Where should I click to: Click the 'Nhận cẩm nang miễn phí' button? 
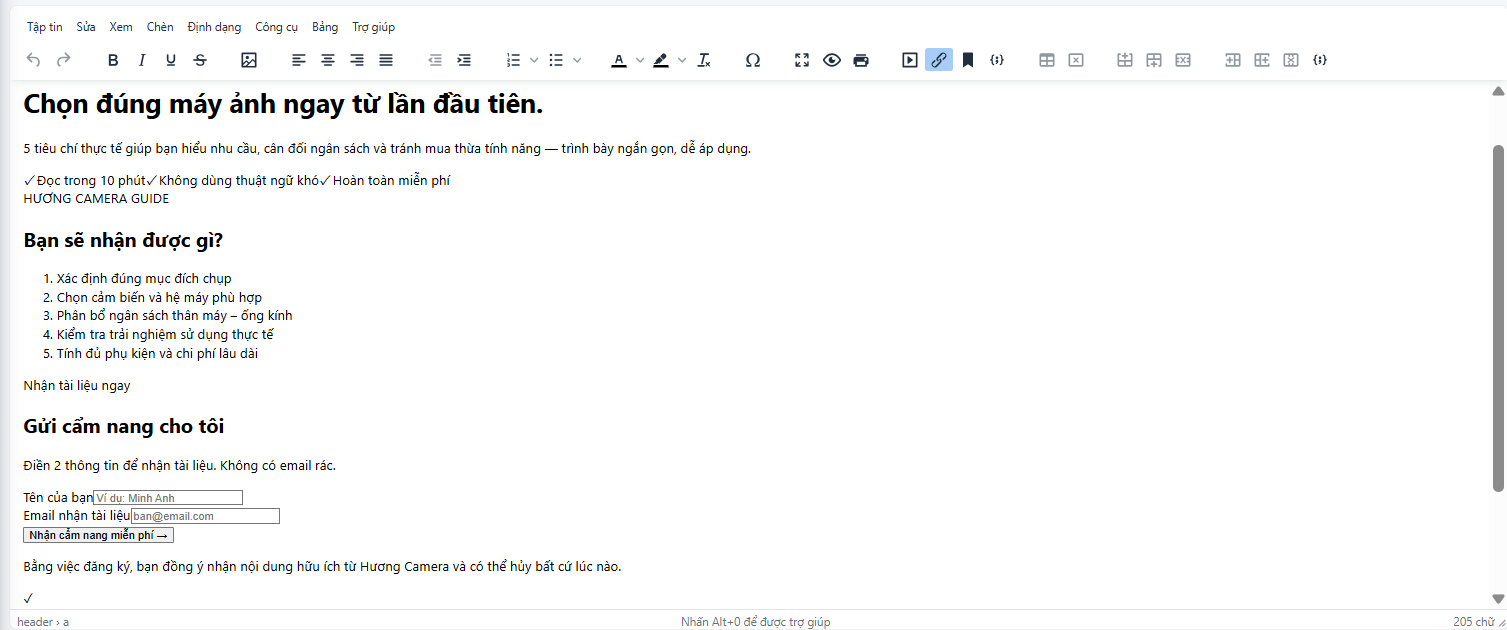coord(98,535)
